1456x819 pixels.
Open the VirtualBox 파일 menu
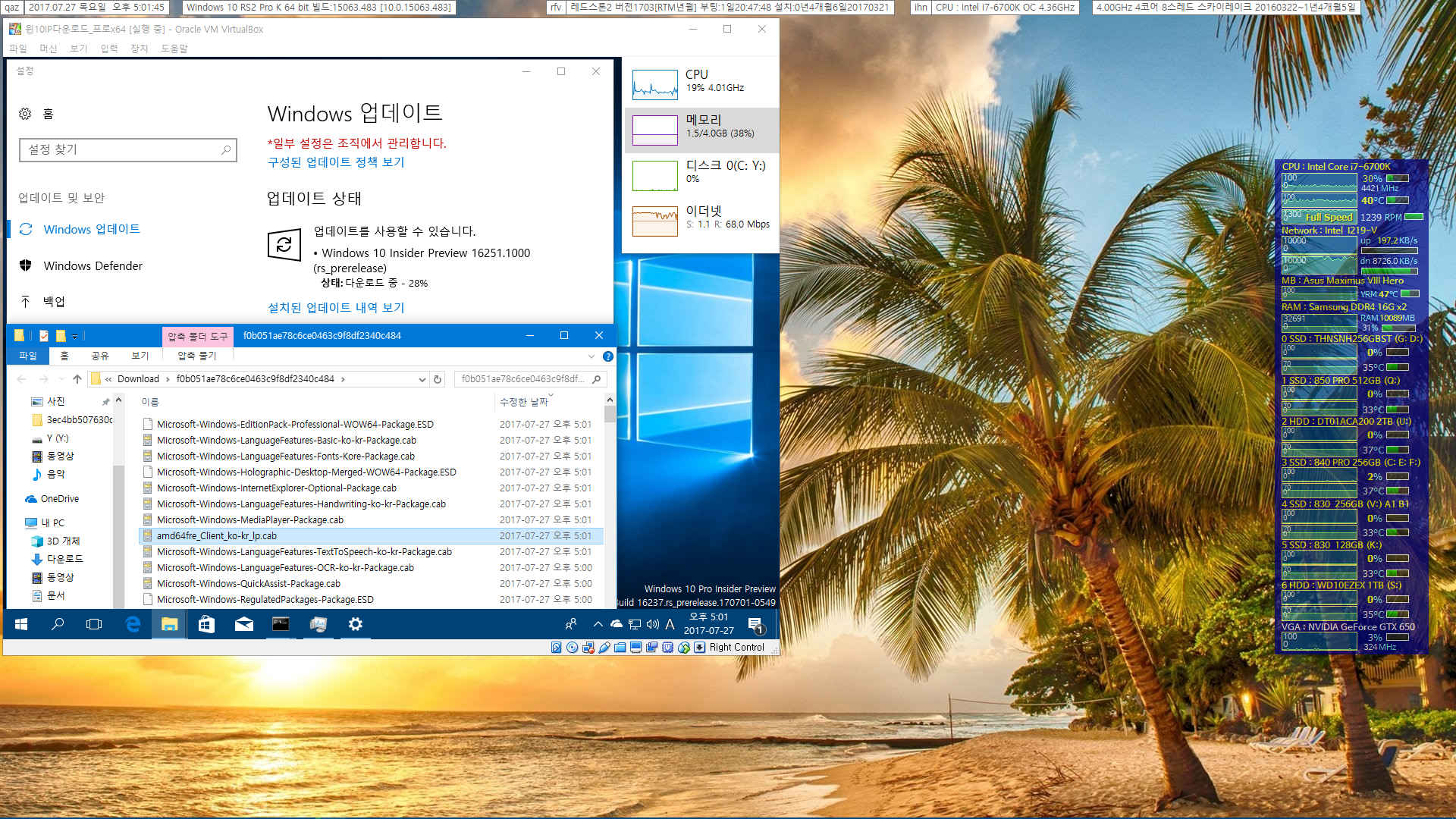[17, 49]
